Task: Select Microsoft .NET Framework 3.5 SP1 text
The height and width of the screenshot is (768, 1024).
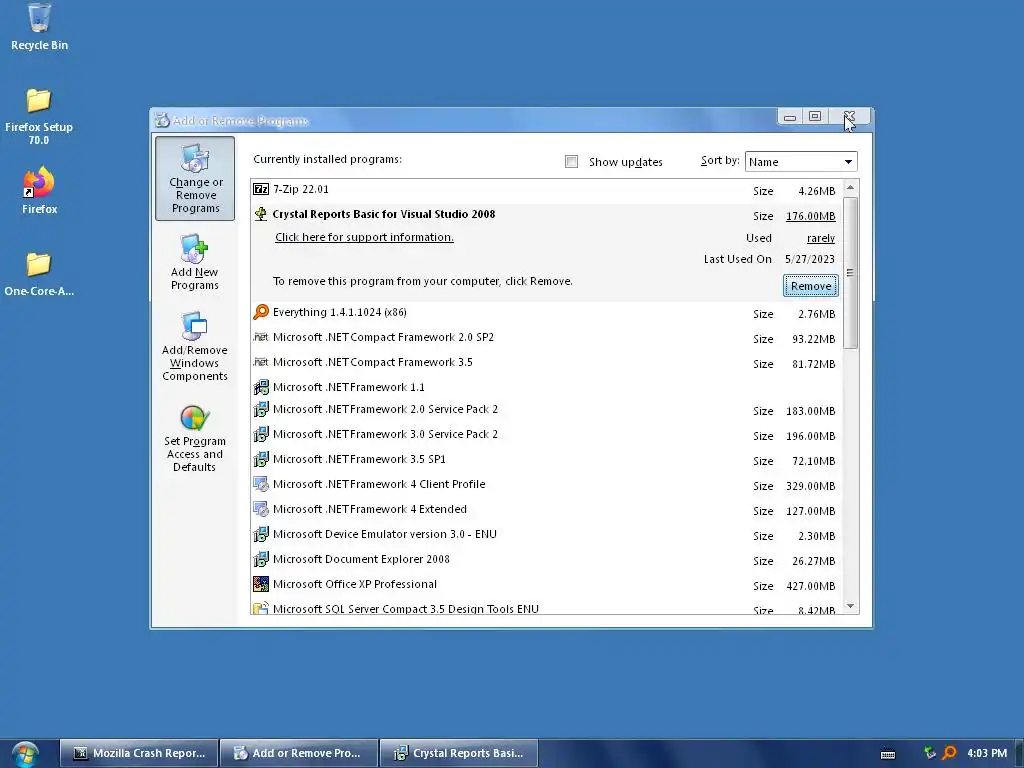Action: pos(359,459)
